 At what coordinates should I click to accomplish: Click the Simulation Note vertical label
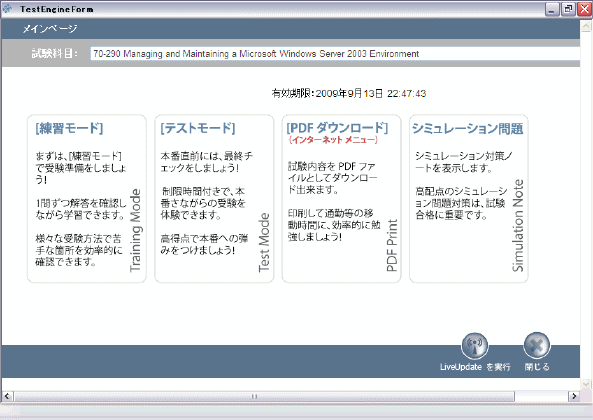(x=518, y=225)
